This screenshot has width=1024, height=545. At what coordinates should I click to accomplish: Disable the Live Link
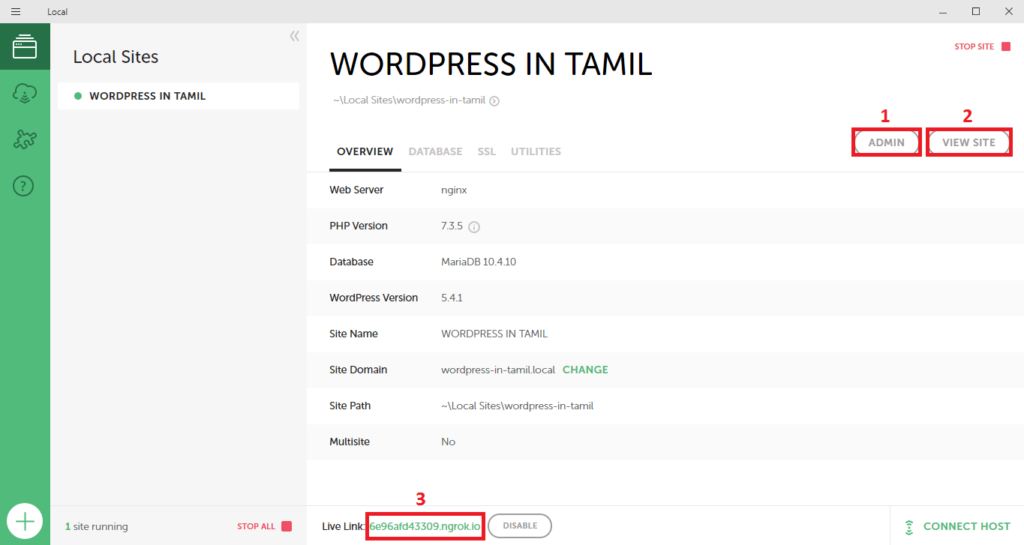[x=520, y=526]
